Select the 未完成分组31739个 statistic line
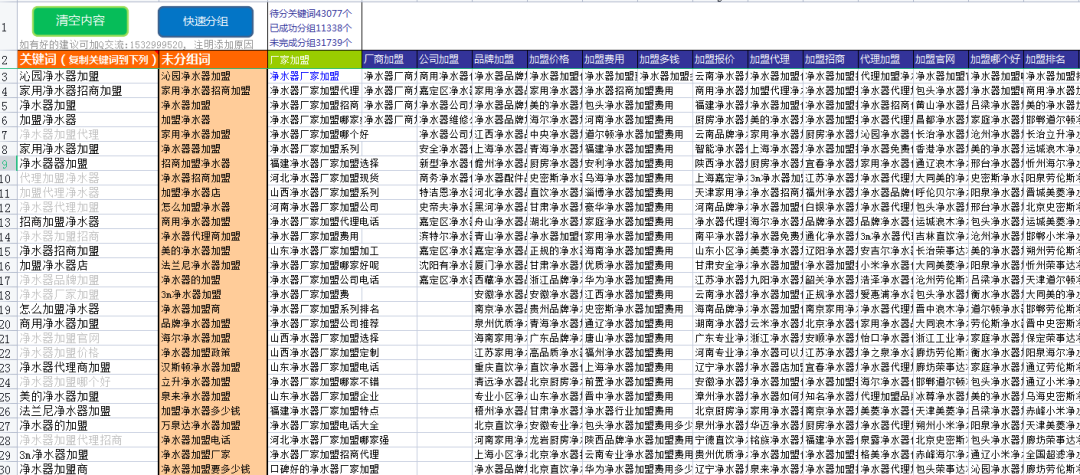Image resolution: width=1080 pixels, height=475 pixels. coord(311,43)
